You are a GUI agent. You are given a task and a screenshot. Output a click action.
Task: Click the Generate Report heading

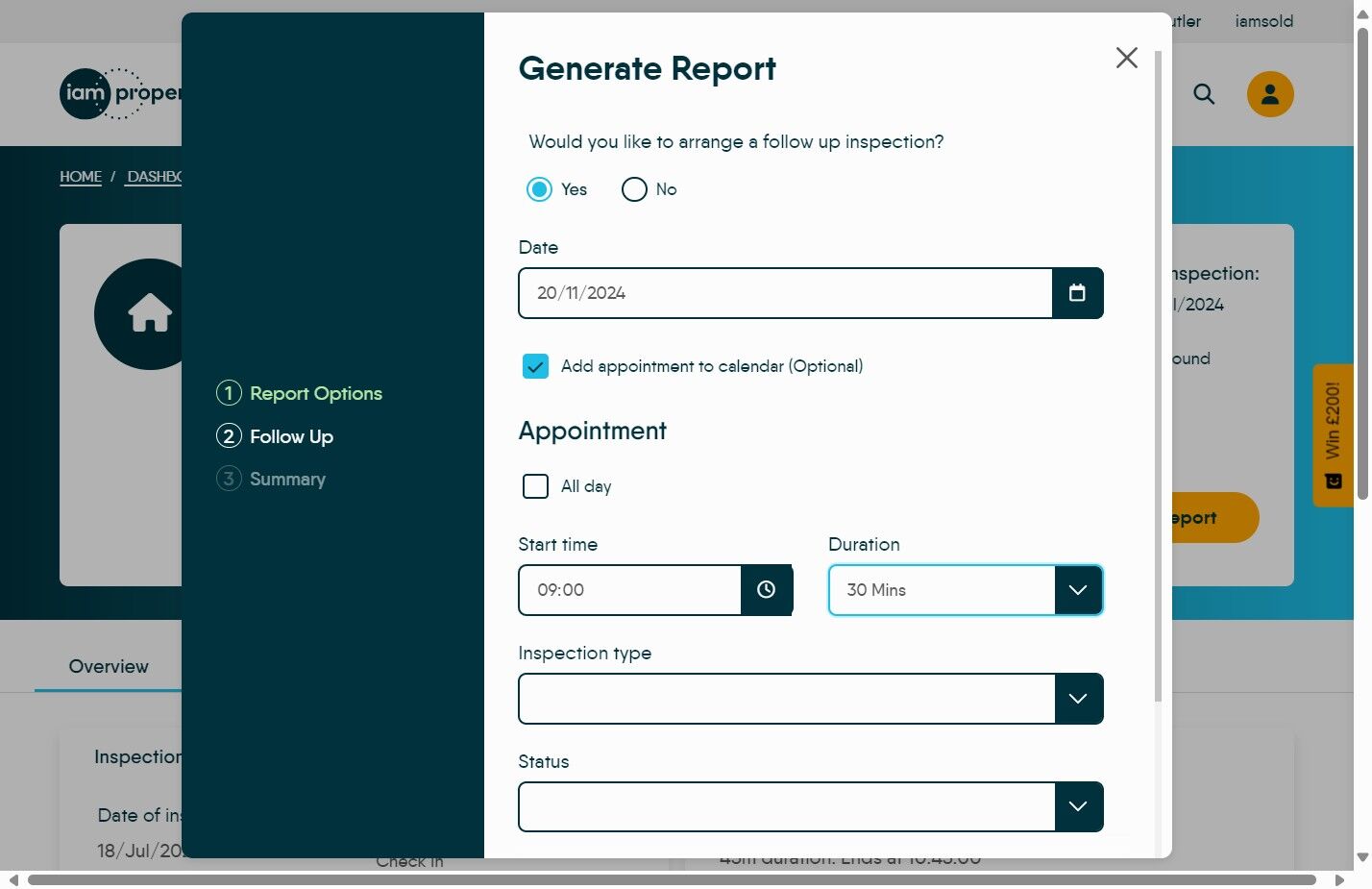point(648,69)
